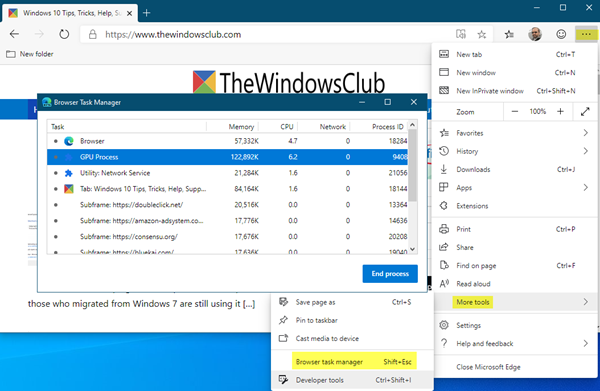This screenshot has height=391, width=600.
Task: Expand the Apps submenu
Action: (x=514, y=187)
